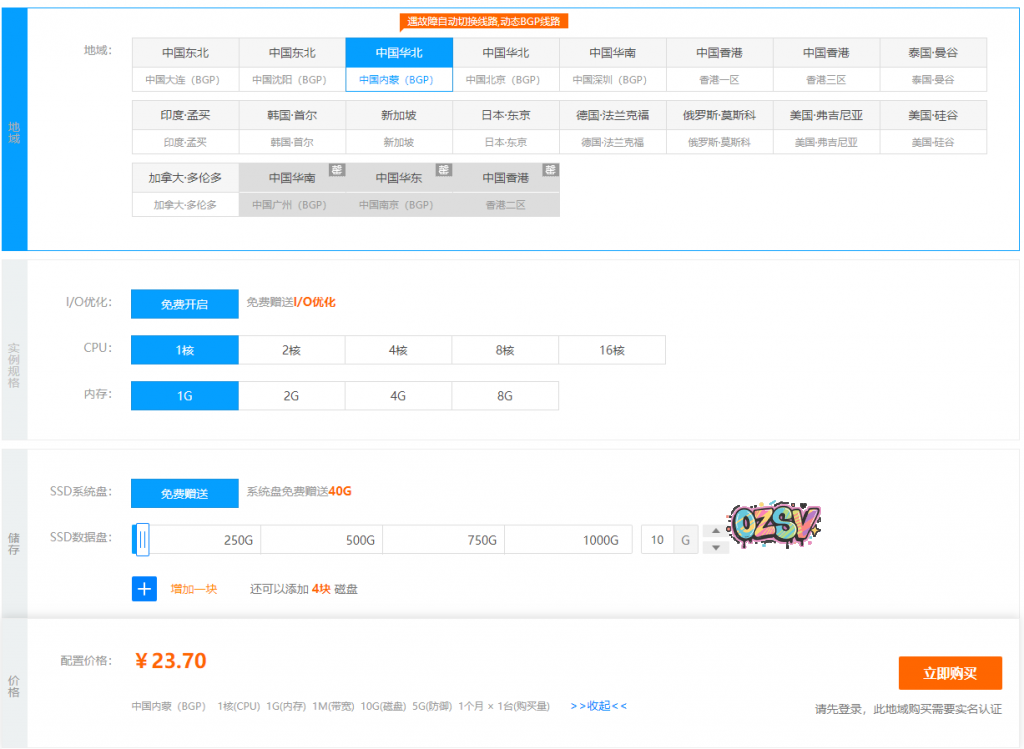Image resolution: width=1024 pixels, height=749 pixels.
Task: Click the blue plus icon to add disk
Action: click(144, 589)
